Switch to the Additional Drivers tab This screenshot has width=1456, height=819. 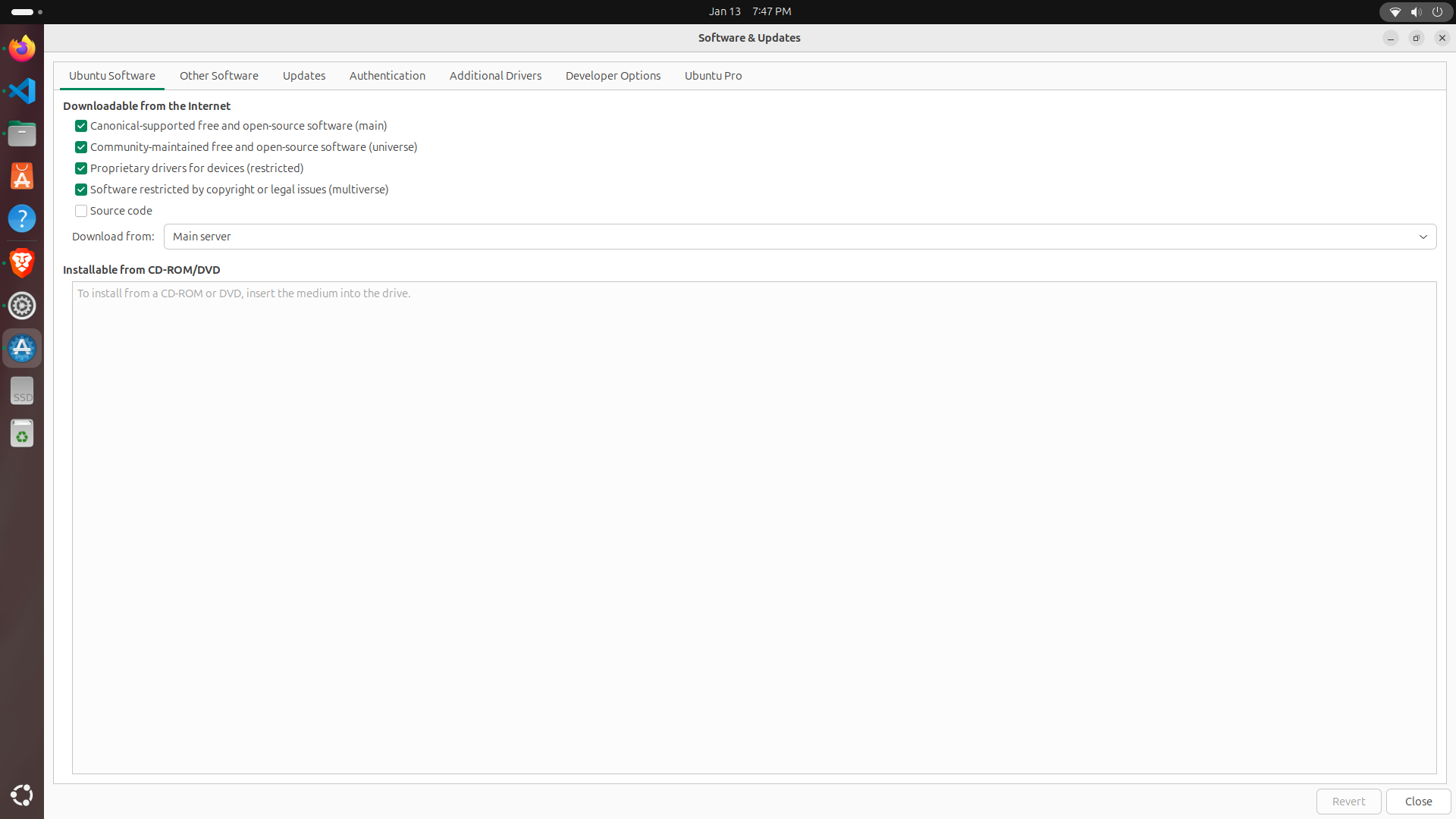(495, 76)
